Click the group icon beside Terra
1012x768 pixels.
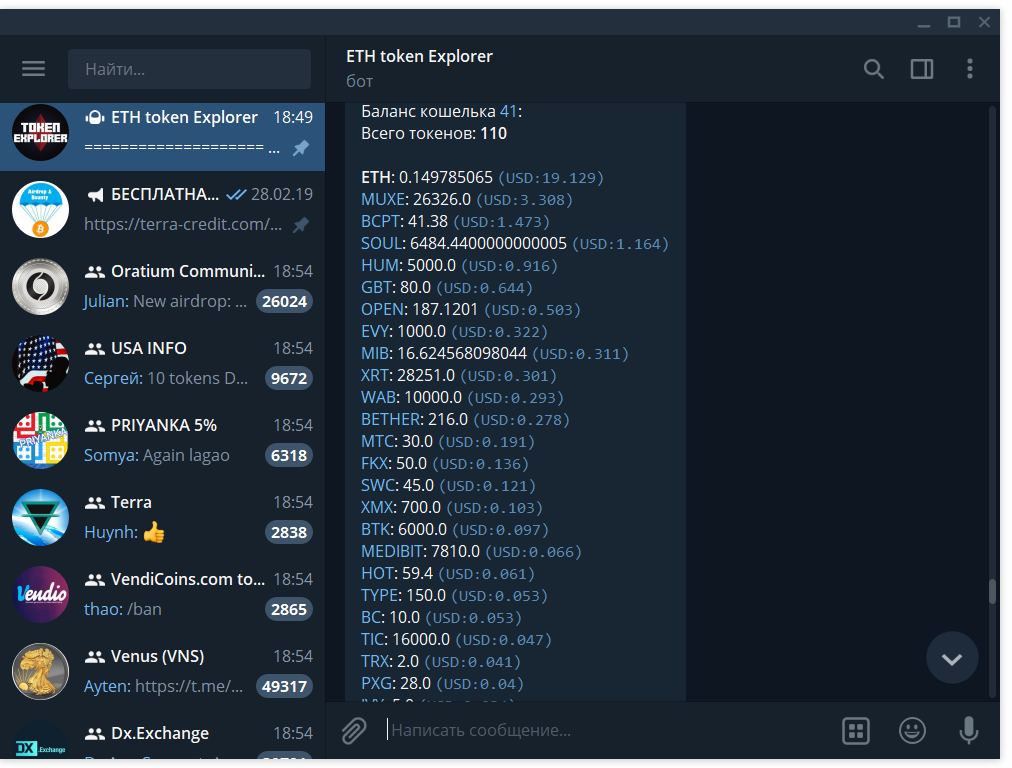tap(95, 503)
